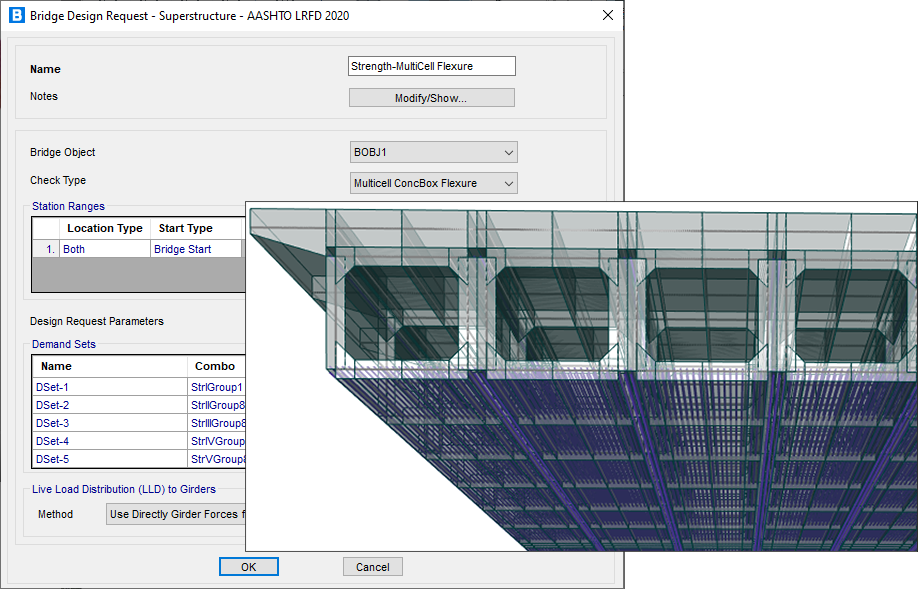The height and width of the screenshot is (589, 918).
Task: Open Notes with the Modify/Show button
Action: click(431, 98)
